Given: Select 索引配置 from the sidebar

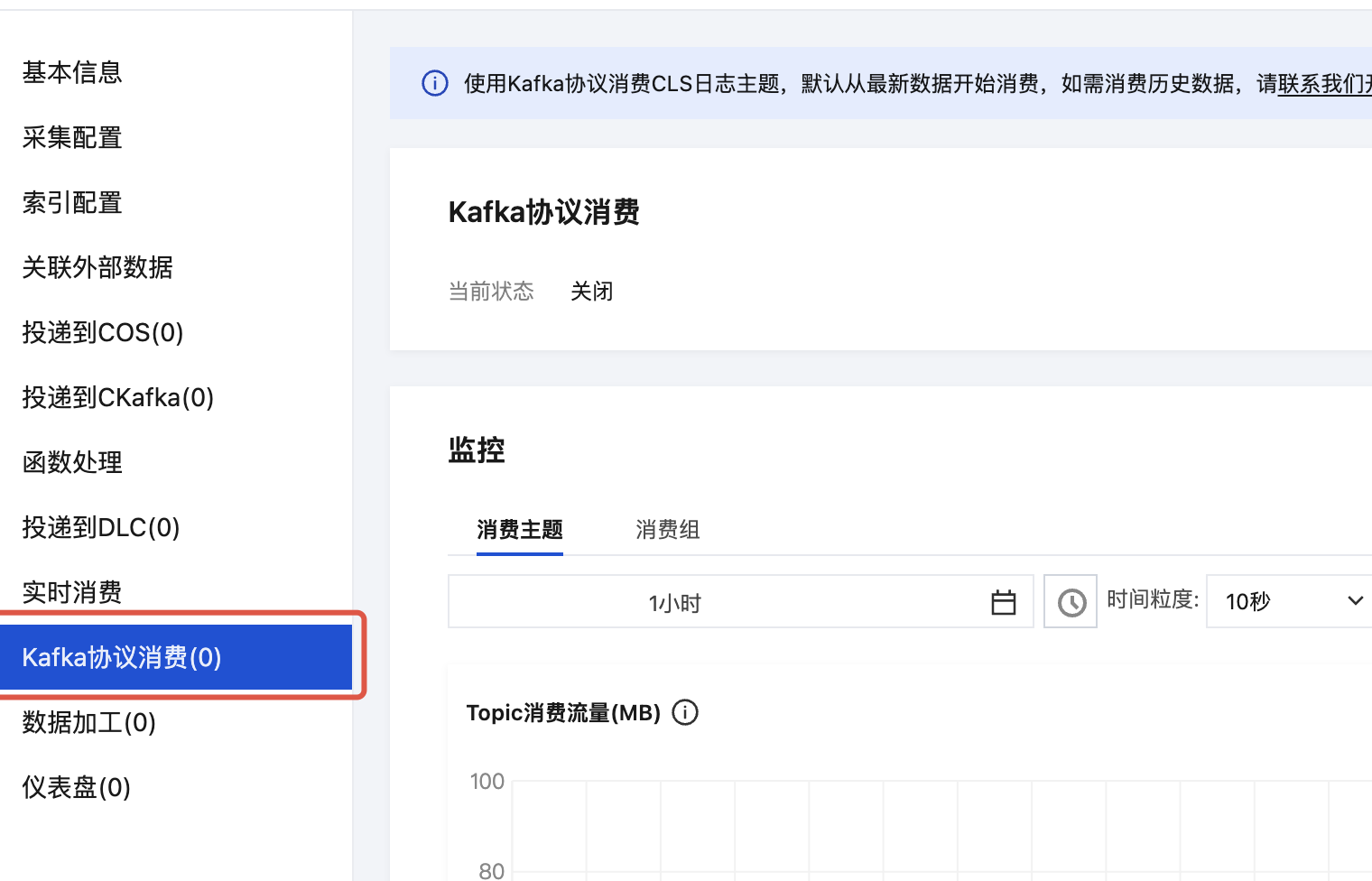Looking at the screenshot, I should [72, 202].
